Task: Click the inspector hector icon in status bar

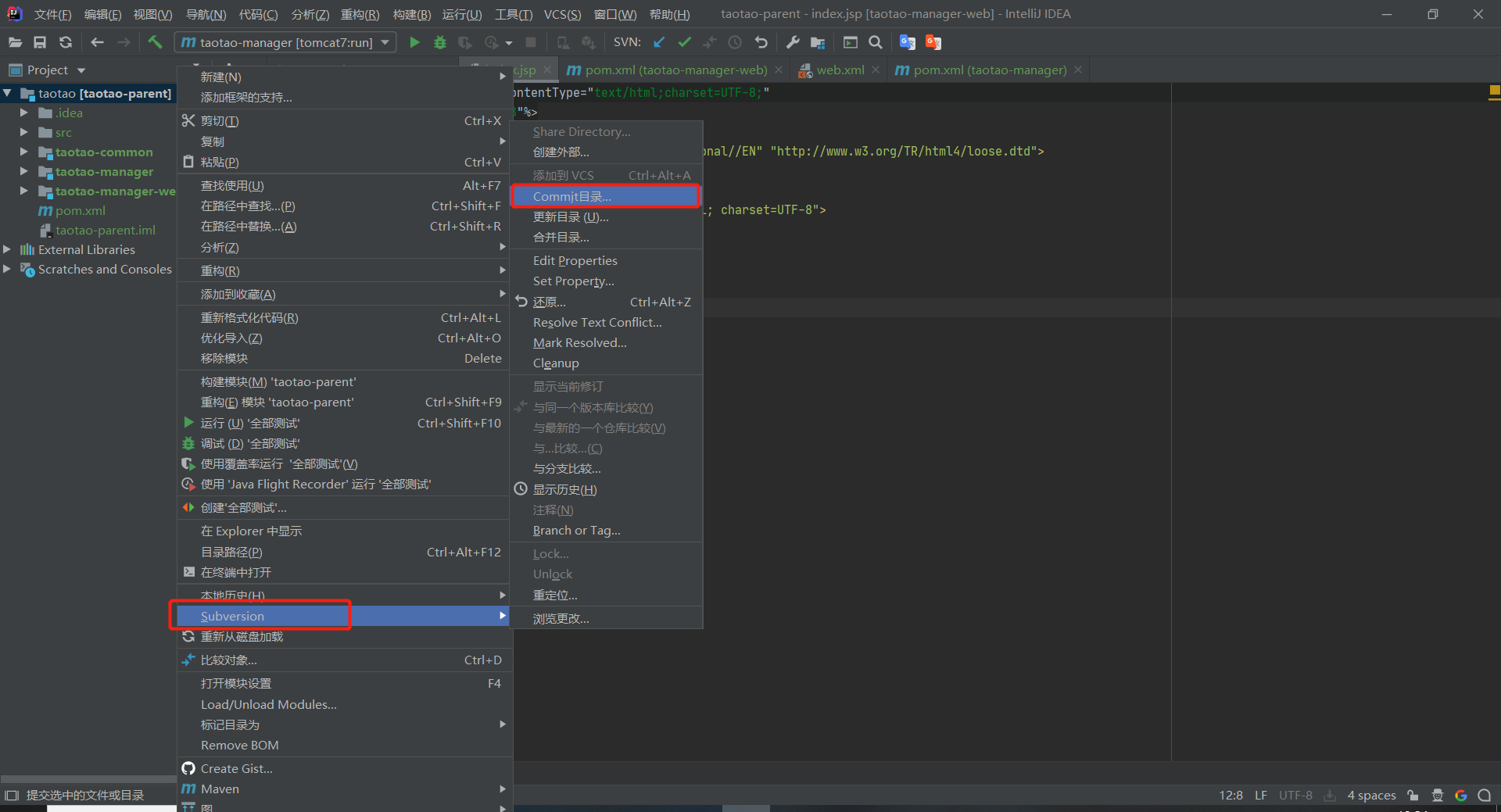Action: coord(1437,795)
